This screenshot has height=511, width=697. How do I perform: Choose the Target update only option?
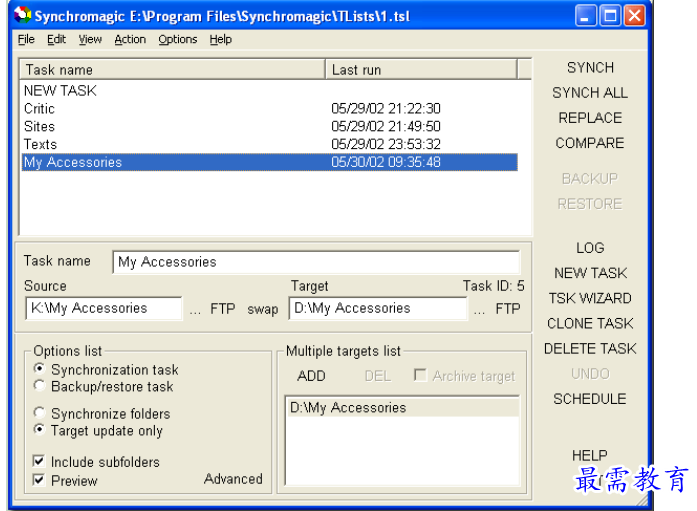40,430
